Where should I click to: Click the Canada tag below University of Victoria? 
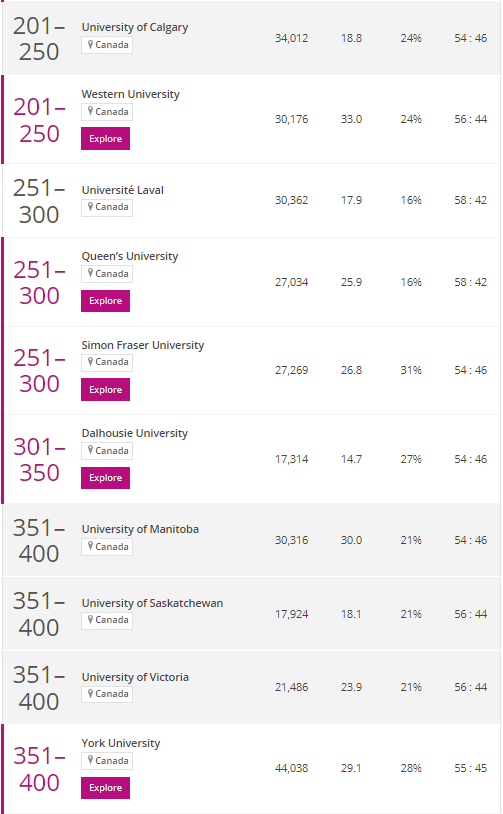tap(107, 694)
